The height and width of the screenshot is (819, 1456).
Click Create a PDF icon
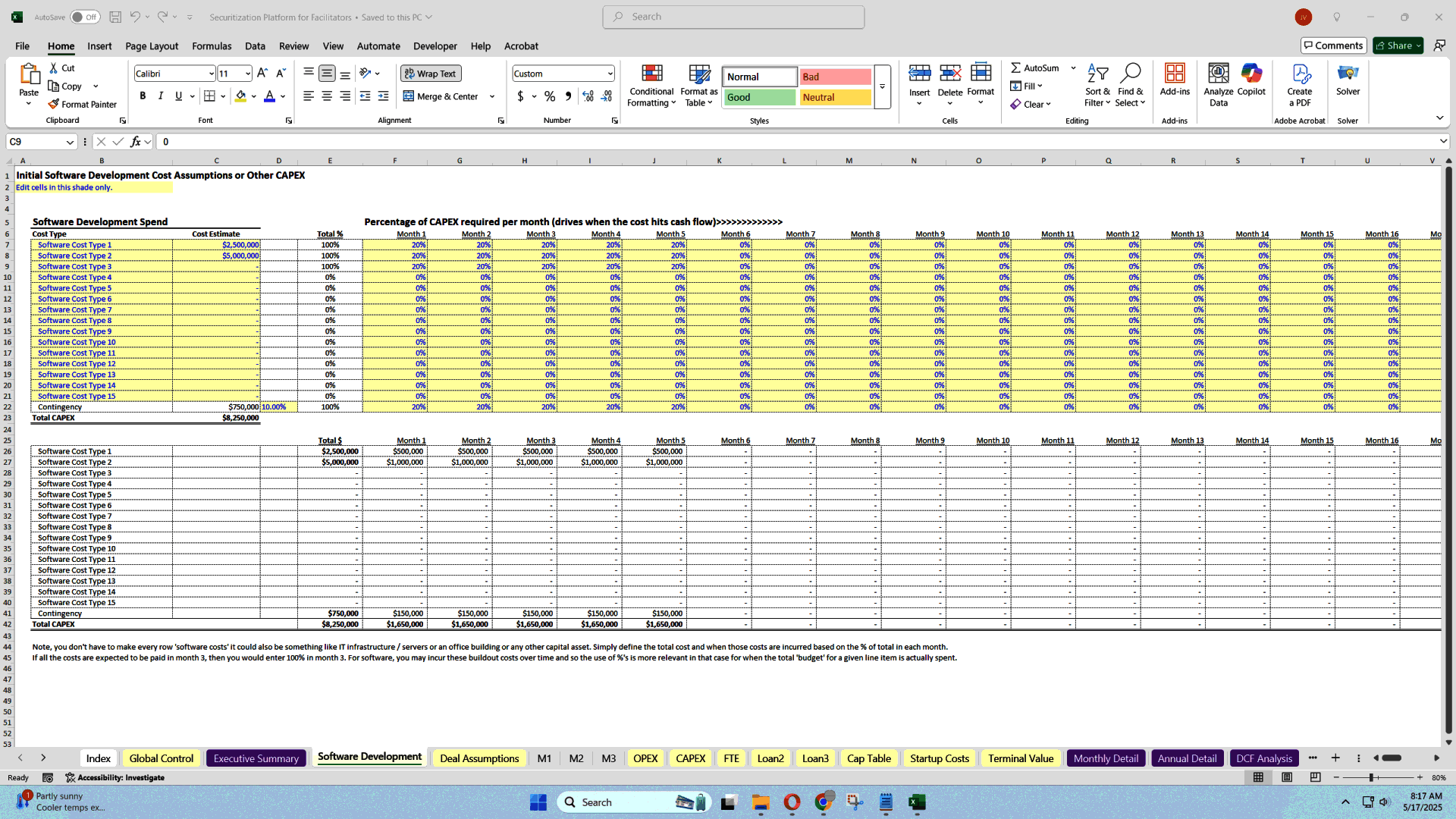(1300, 74)
